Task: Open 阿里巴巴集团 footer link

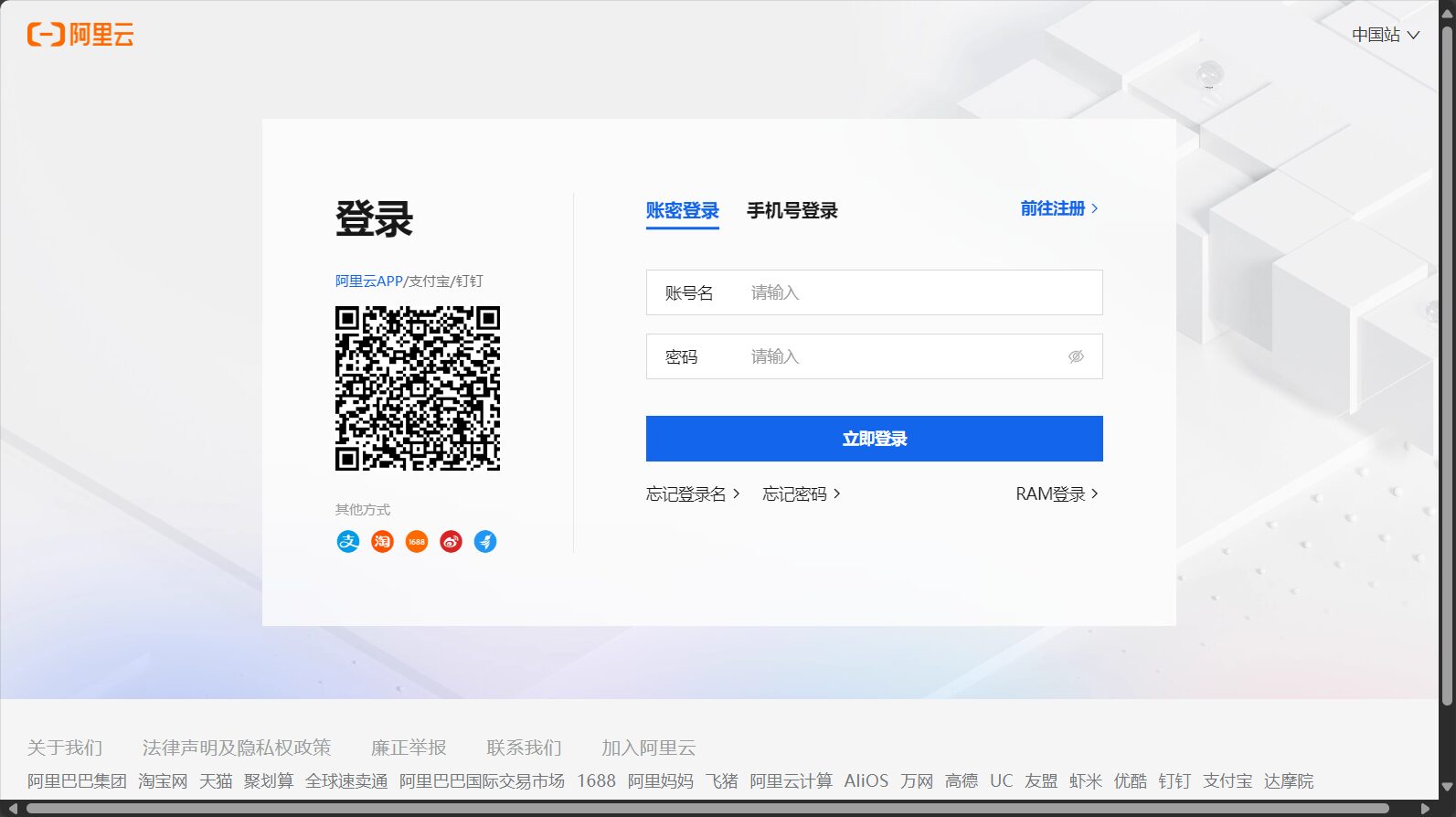Action: point(77,780)
